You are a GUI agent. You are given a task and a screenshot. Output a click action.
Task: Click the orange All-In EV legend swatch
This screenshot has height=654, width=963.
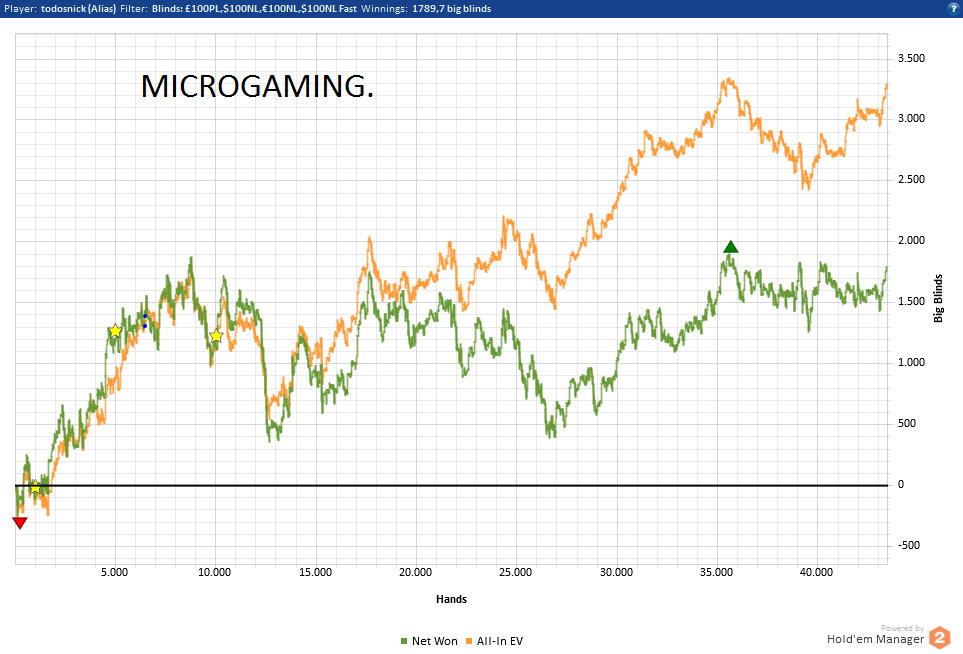click(x=469, y=641)
